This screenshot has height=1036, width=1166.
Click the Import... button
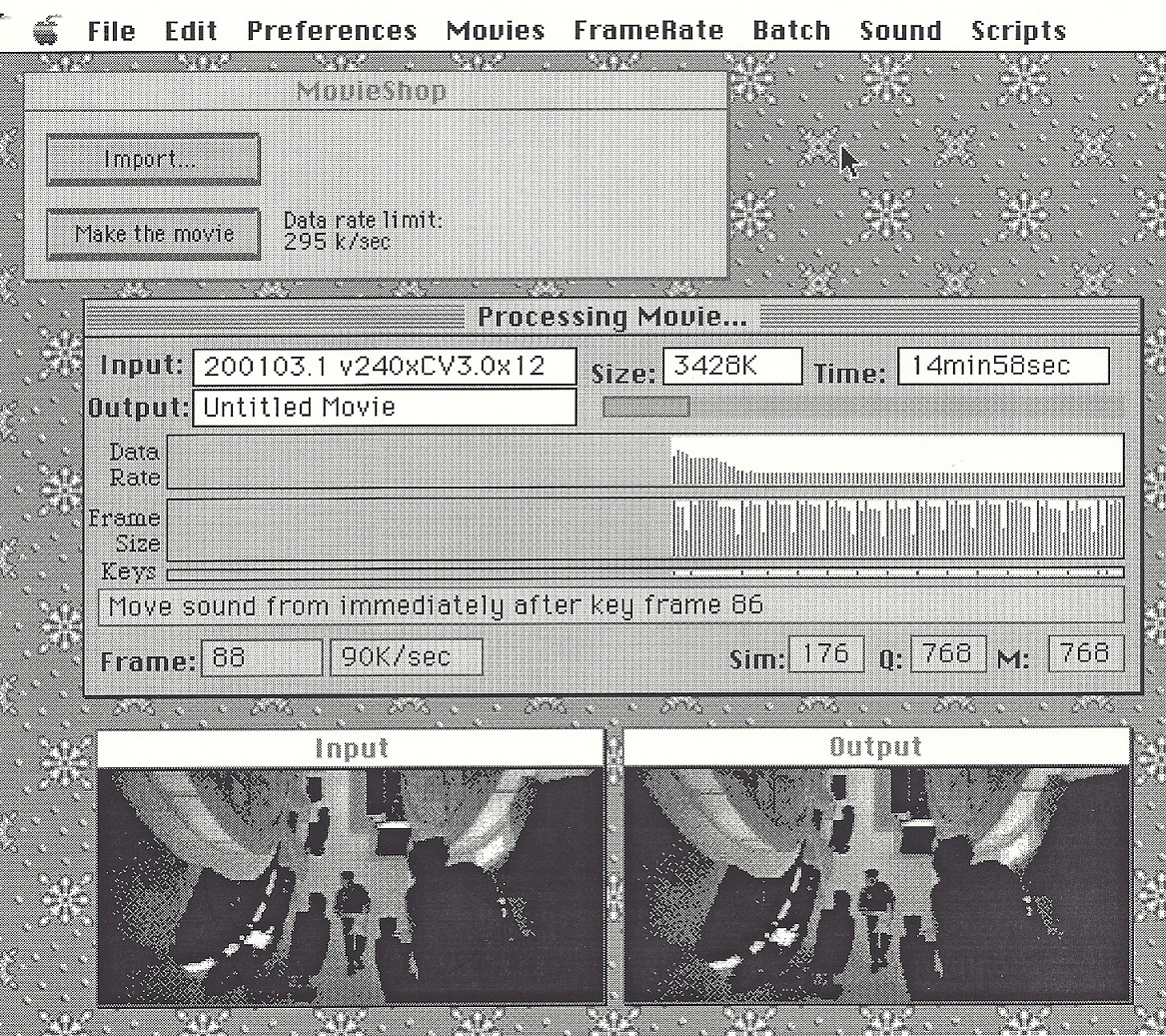tap(153, 159)
